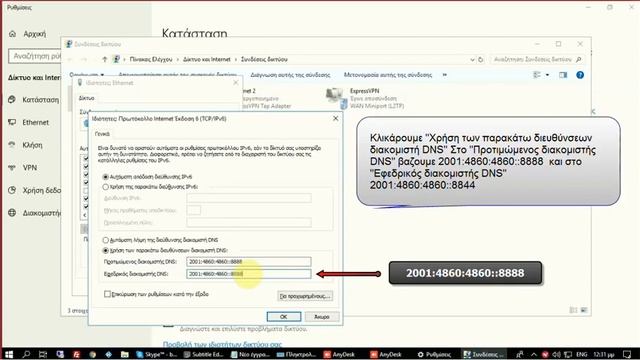Viewport: 640px width, 360px height.
Task: Refresh the Network Connections window
Action: (481, 60)
